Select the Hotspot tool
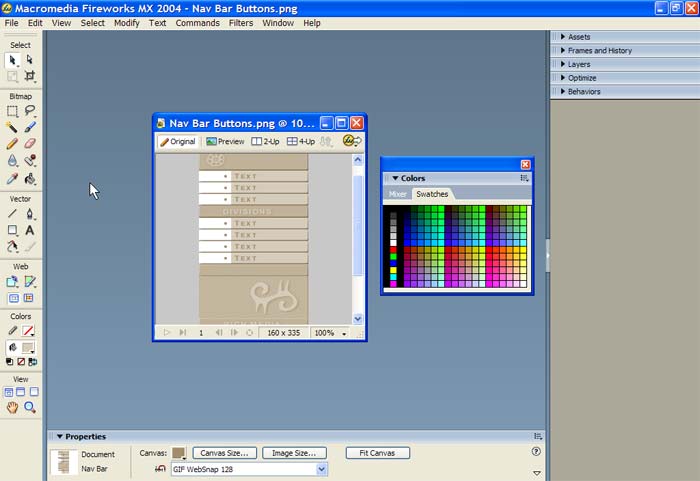Screen dimensions: 700x481 coord(12,281)
